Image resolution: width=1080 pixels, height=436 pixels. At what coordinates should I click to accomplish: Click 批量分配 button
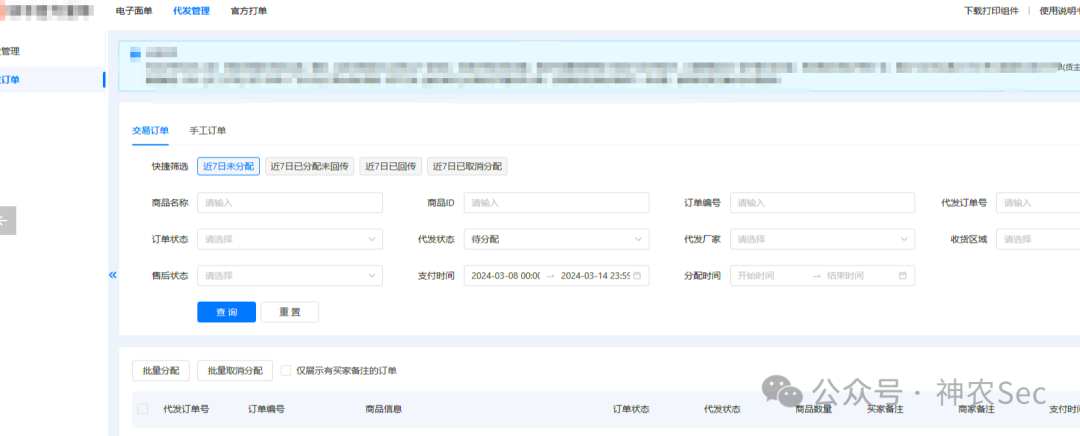tap(160, 371)
